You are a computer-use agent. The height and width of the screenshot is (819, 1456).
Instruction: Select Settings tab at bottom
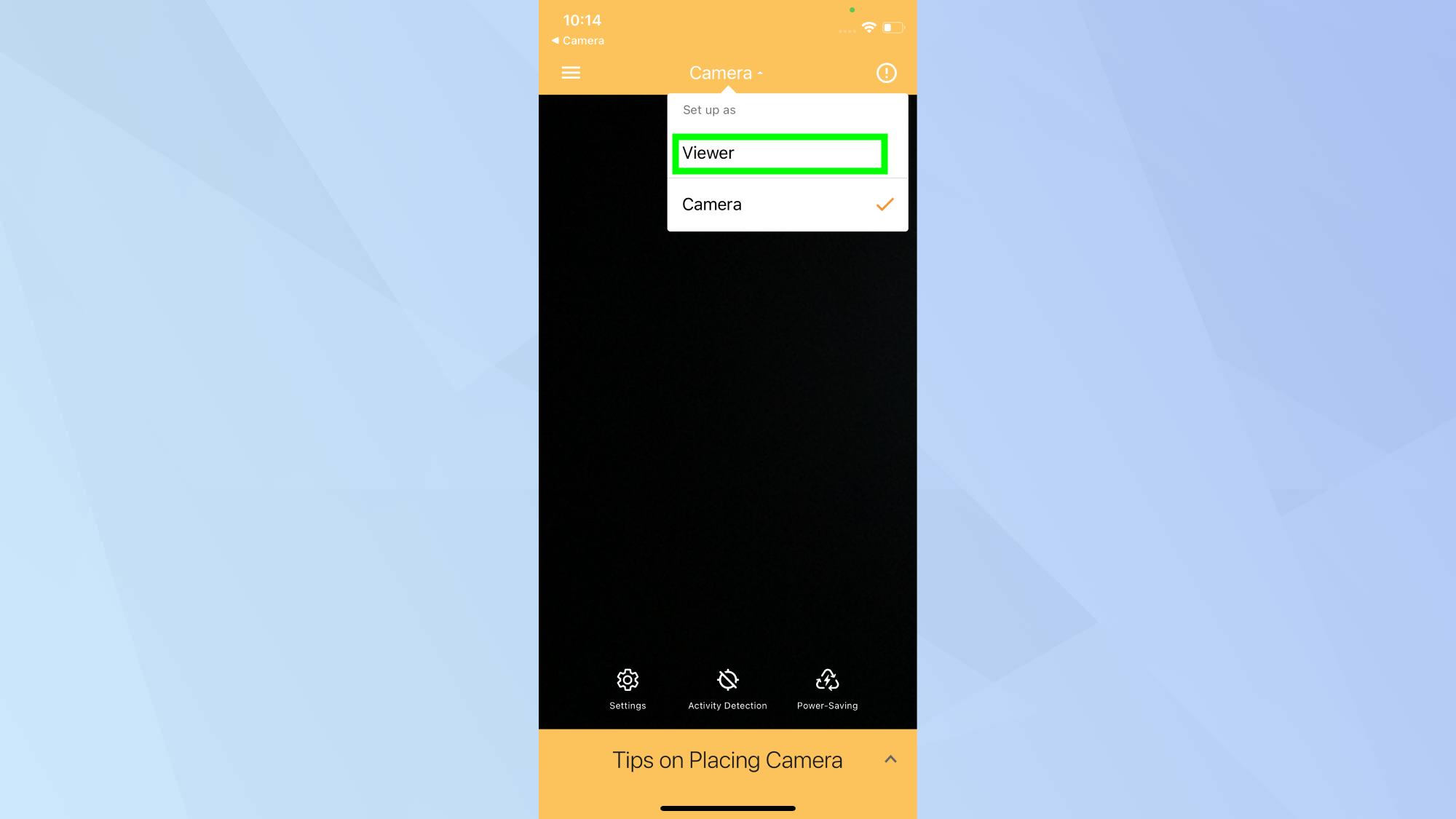point(628,688)
